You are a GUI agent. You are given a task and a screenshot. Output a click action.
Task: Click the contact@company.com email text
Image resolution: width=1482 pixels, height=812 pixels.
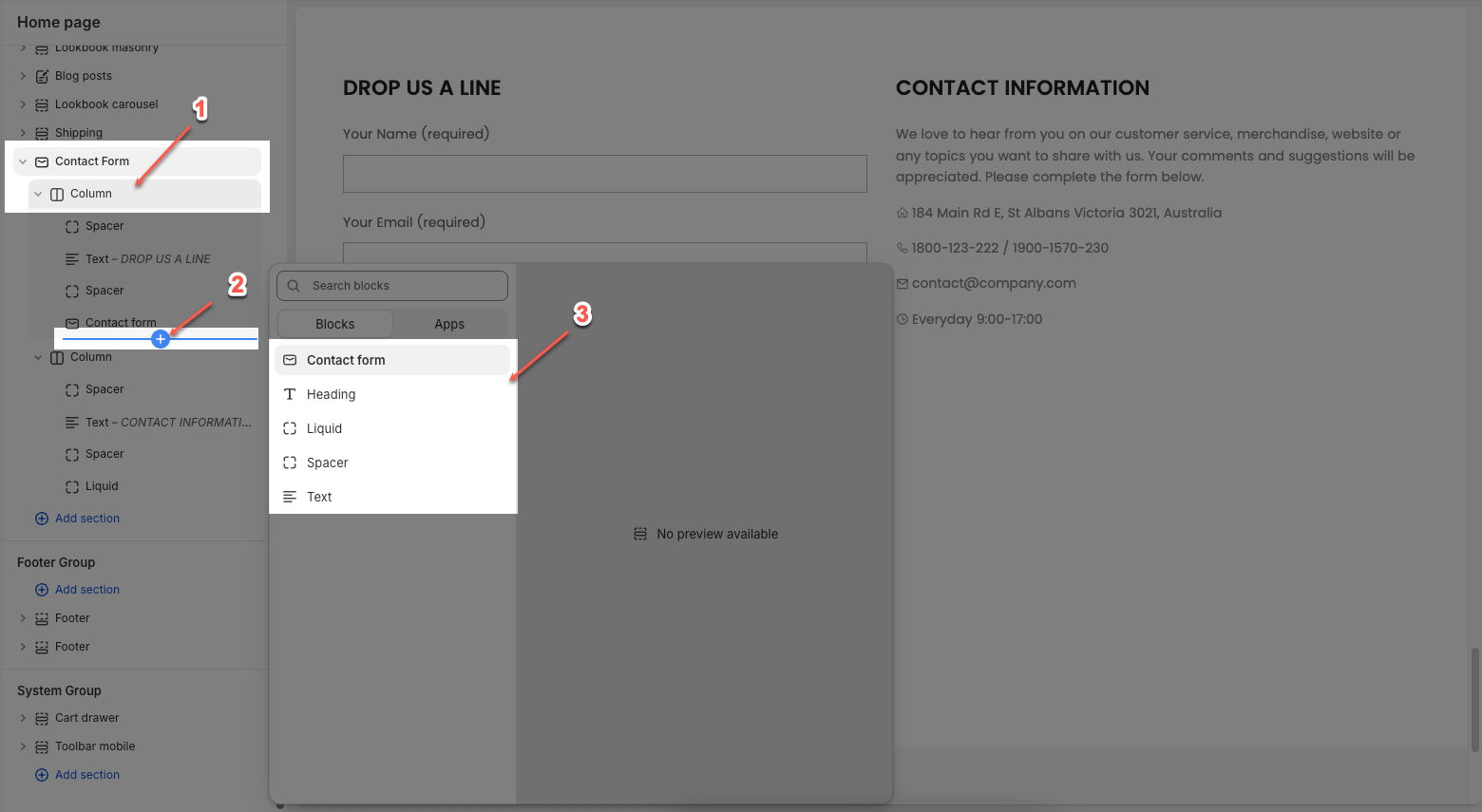pos(994,283)
